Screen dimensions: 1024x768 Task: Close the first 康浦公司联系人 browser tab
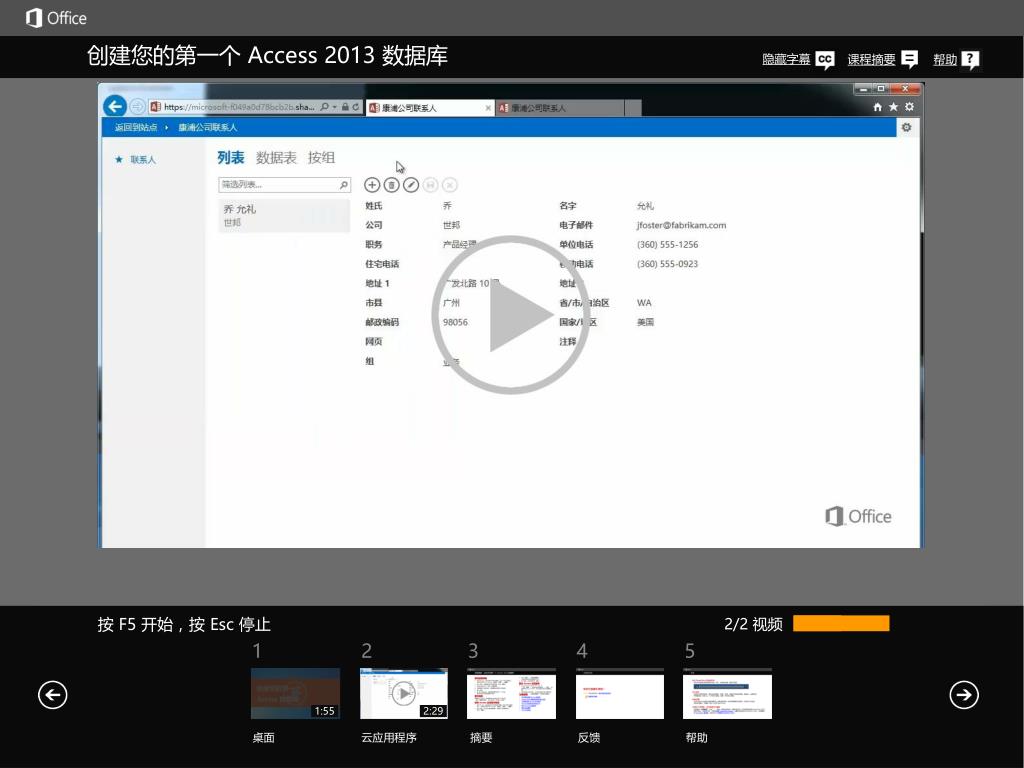click(488, 108)
